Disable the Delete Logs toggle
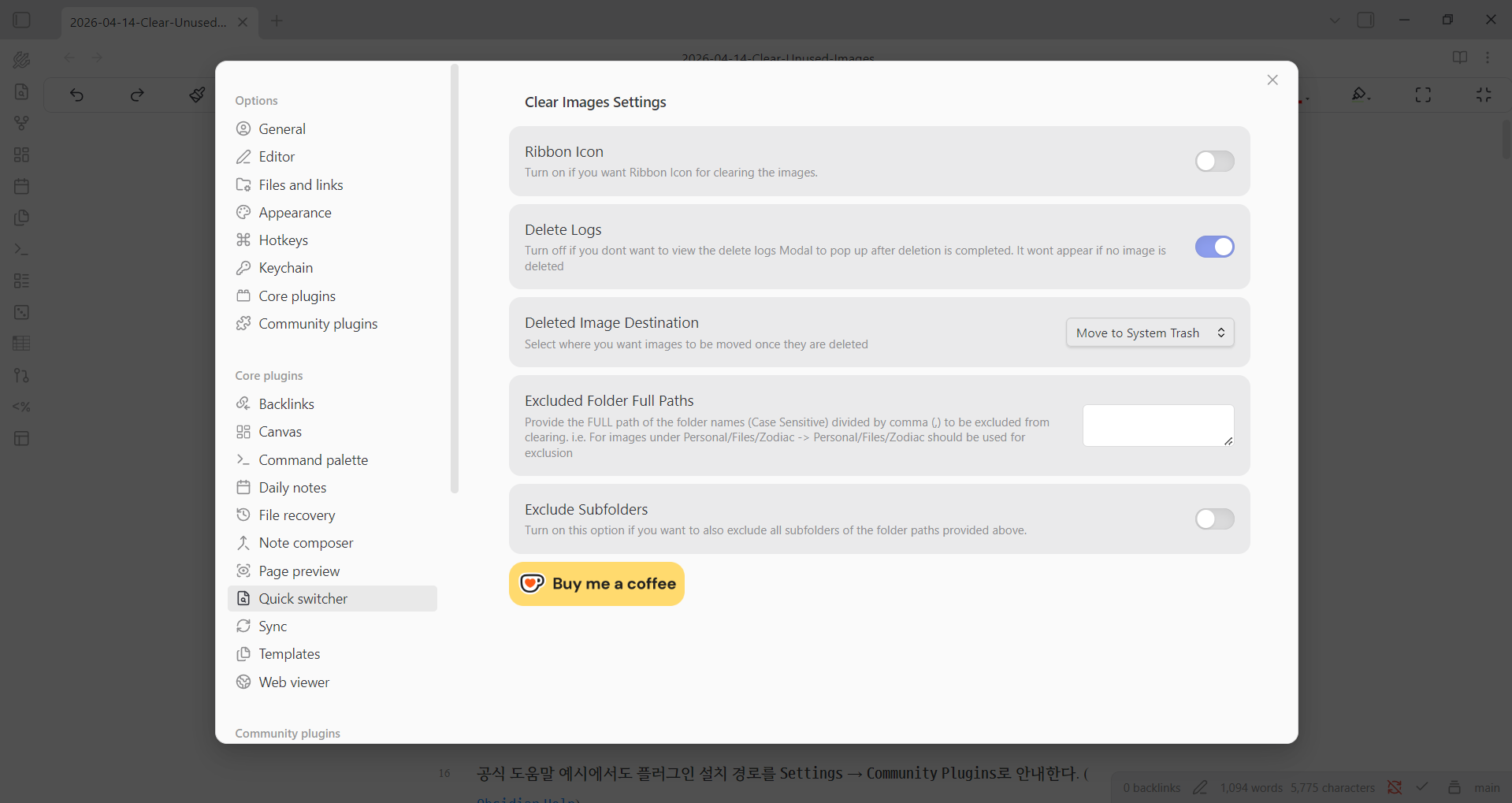This screenshot has width=1512, height=803. [x=1214, y=247]
